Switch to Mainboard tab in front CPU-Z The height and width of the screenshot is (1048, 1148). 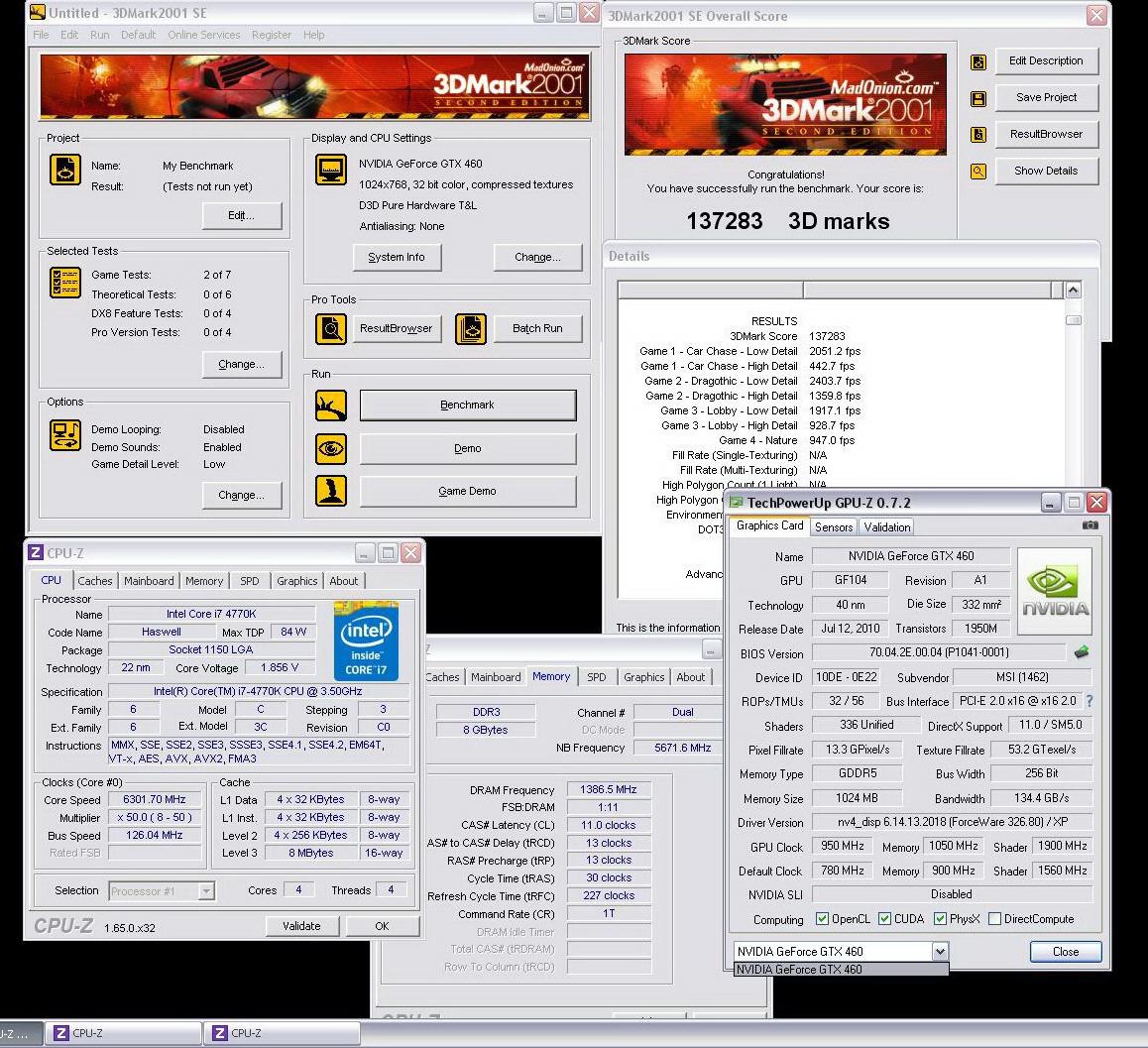149,581
